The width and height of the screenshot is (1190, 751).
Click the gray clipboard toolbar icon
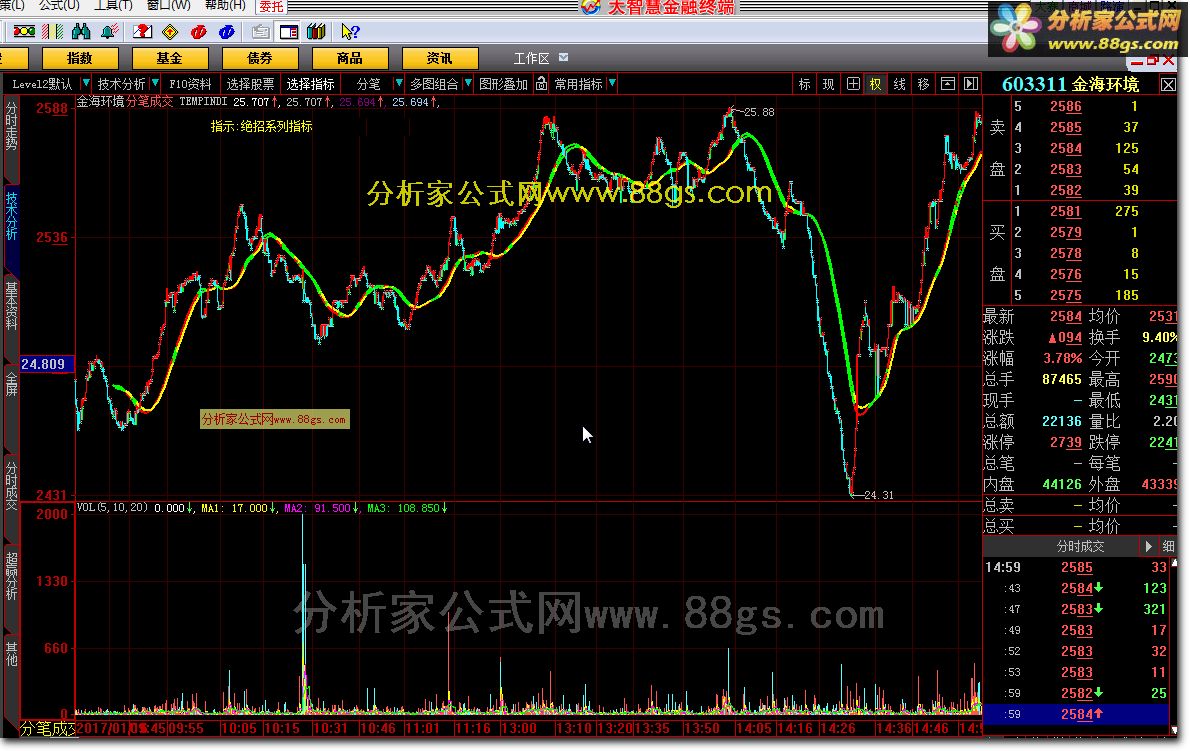[x=260, y=32]
